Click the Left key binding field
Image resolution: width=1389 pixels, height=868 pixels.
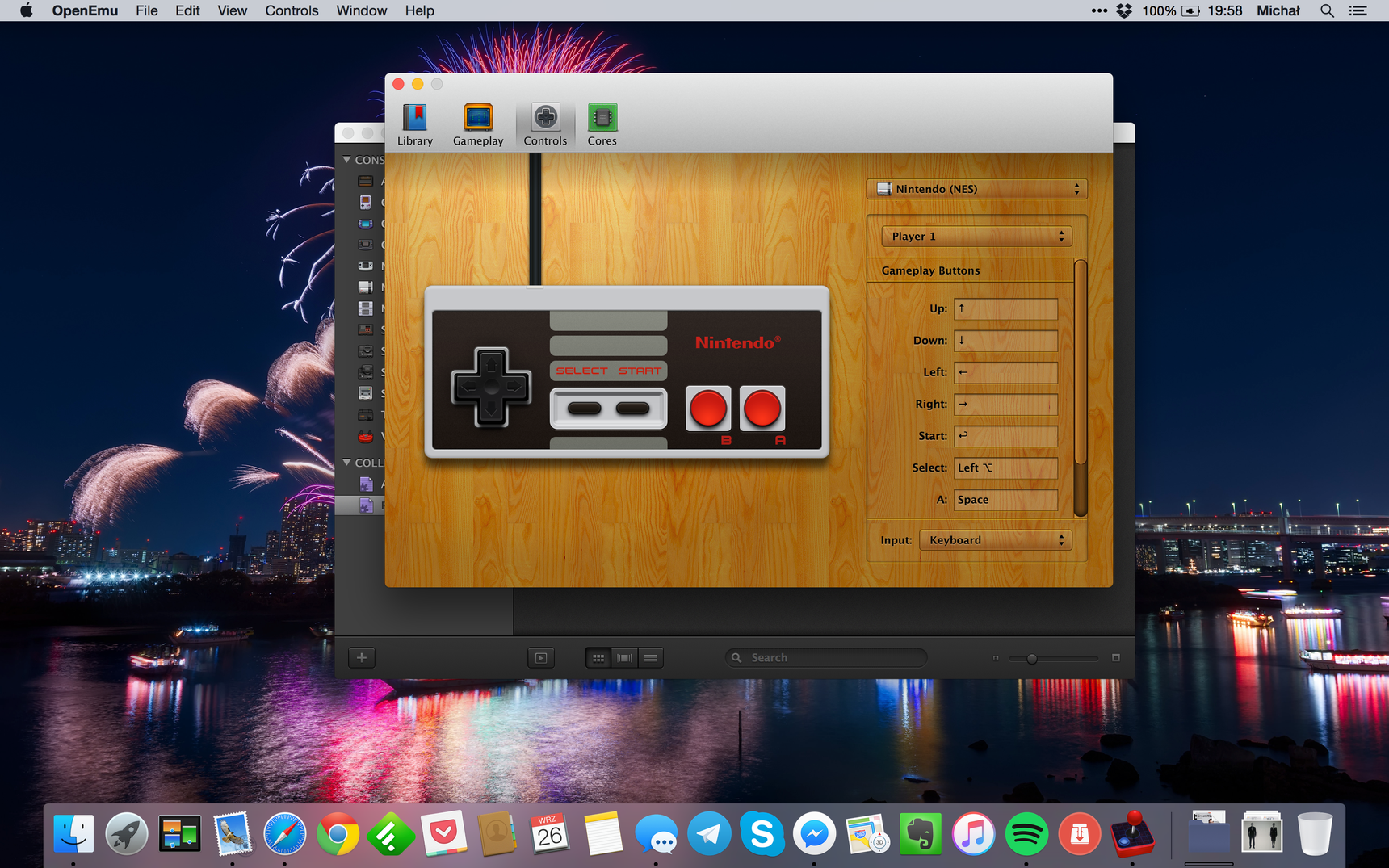pyautogui.click(x=1005, y=372)
